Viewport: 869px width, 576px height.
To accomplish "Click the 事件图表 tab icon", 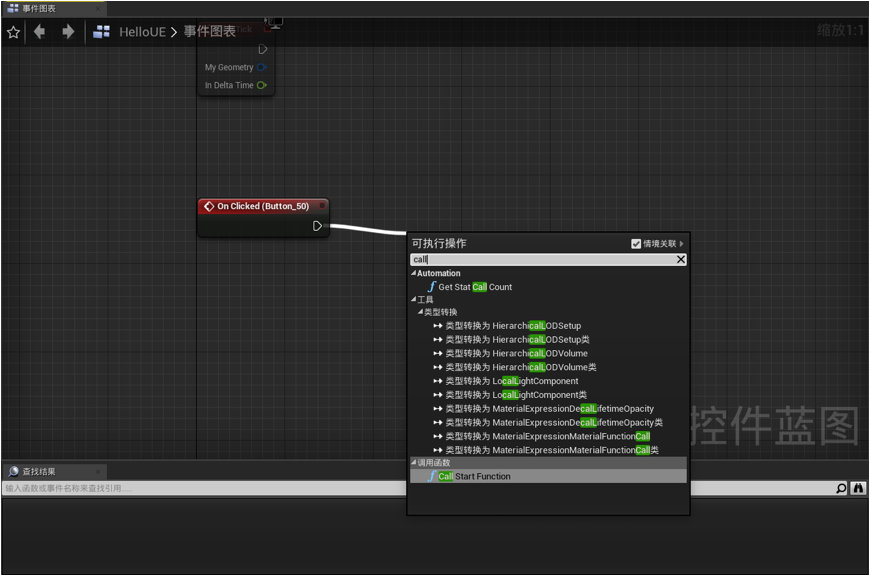I will 13,8.
